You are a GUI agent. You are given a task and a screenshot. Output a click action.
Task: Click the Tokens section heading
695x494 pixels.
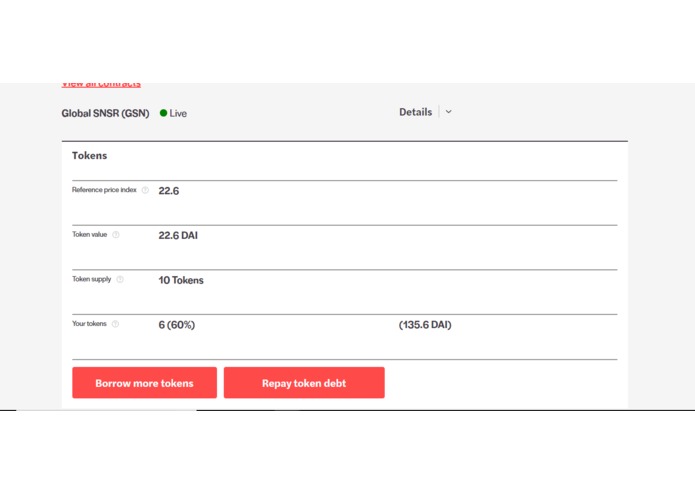[x=90, y=156]
